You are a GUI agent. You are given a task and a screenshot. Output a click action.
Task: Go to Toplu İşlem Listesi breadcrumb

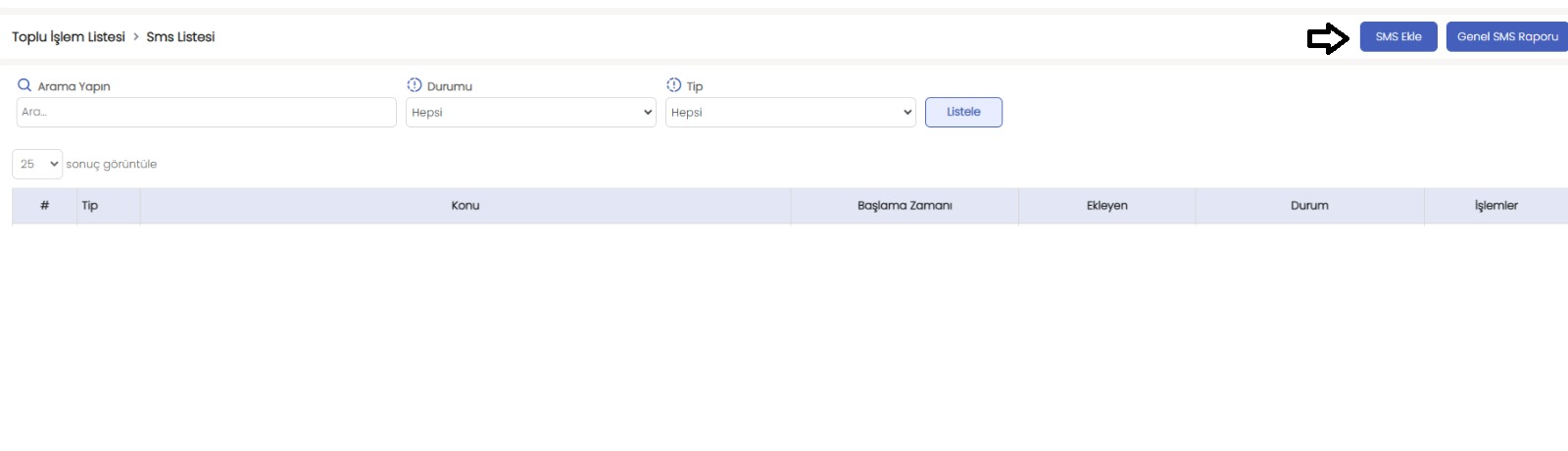coord(69,37)
